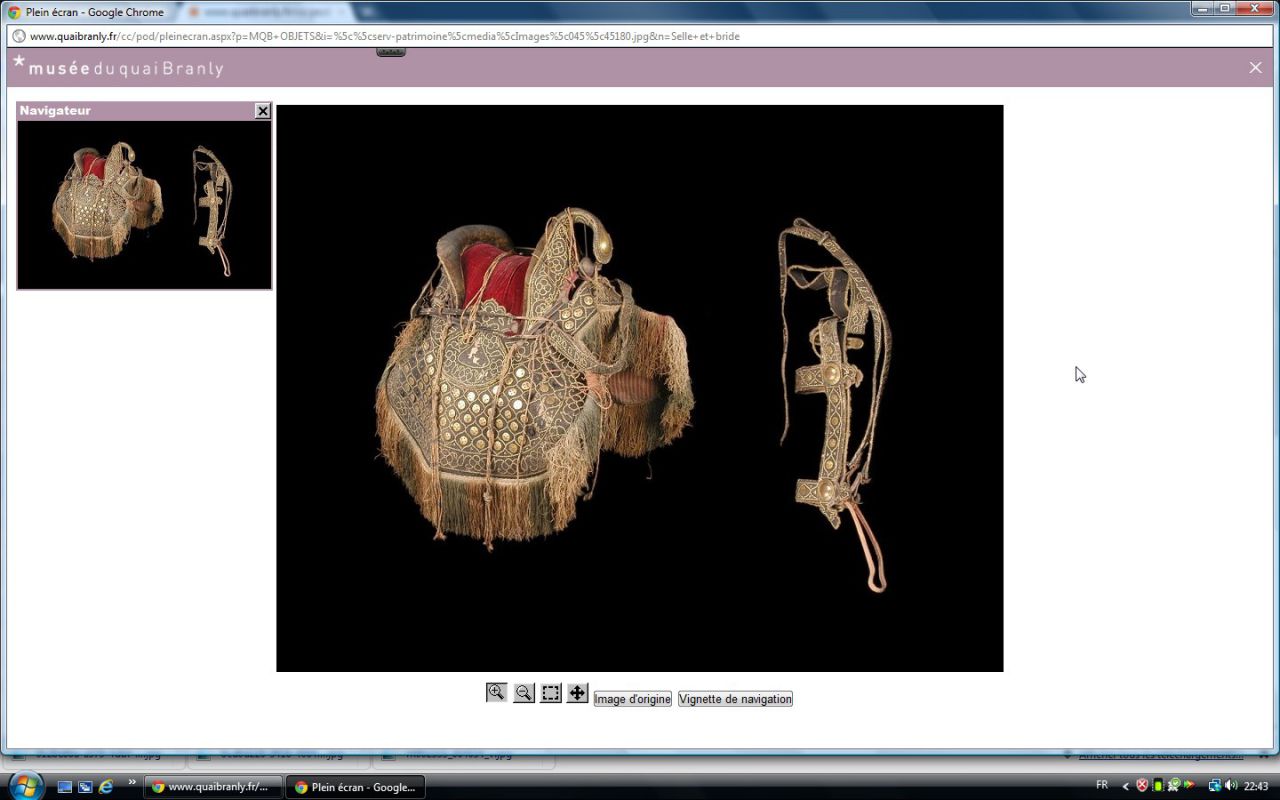The image size is (1280, 800).
Task: Close the full-screen viewer with the white X
Action: 1255,68
